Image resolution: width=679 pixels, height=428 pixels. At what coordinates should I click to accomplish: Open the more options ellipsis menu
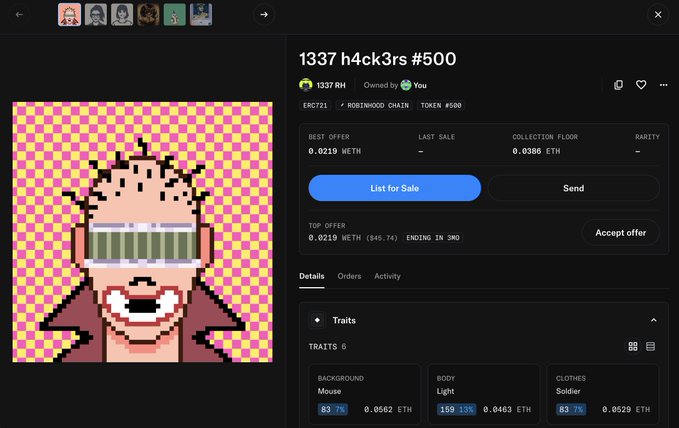click(x=663, y=85)
